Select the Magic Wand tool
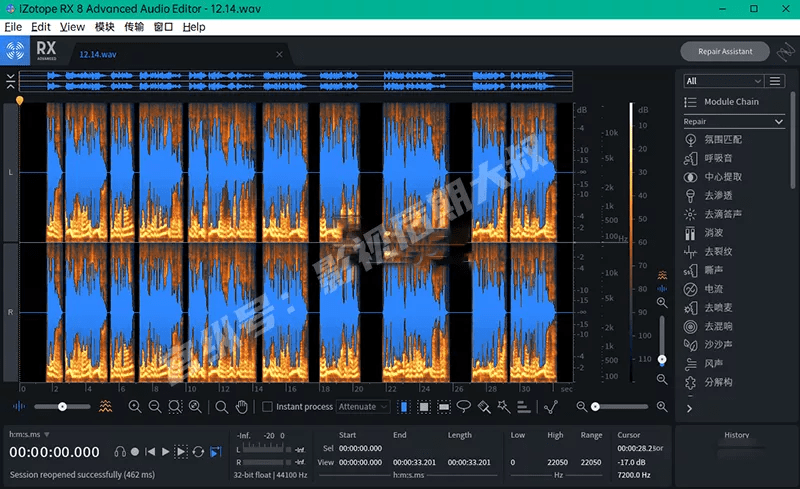The height and width of the screenshot is (489, 800). click(504, 406)
